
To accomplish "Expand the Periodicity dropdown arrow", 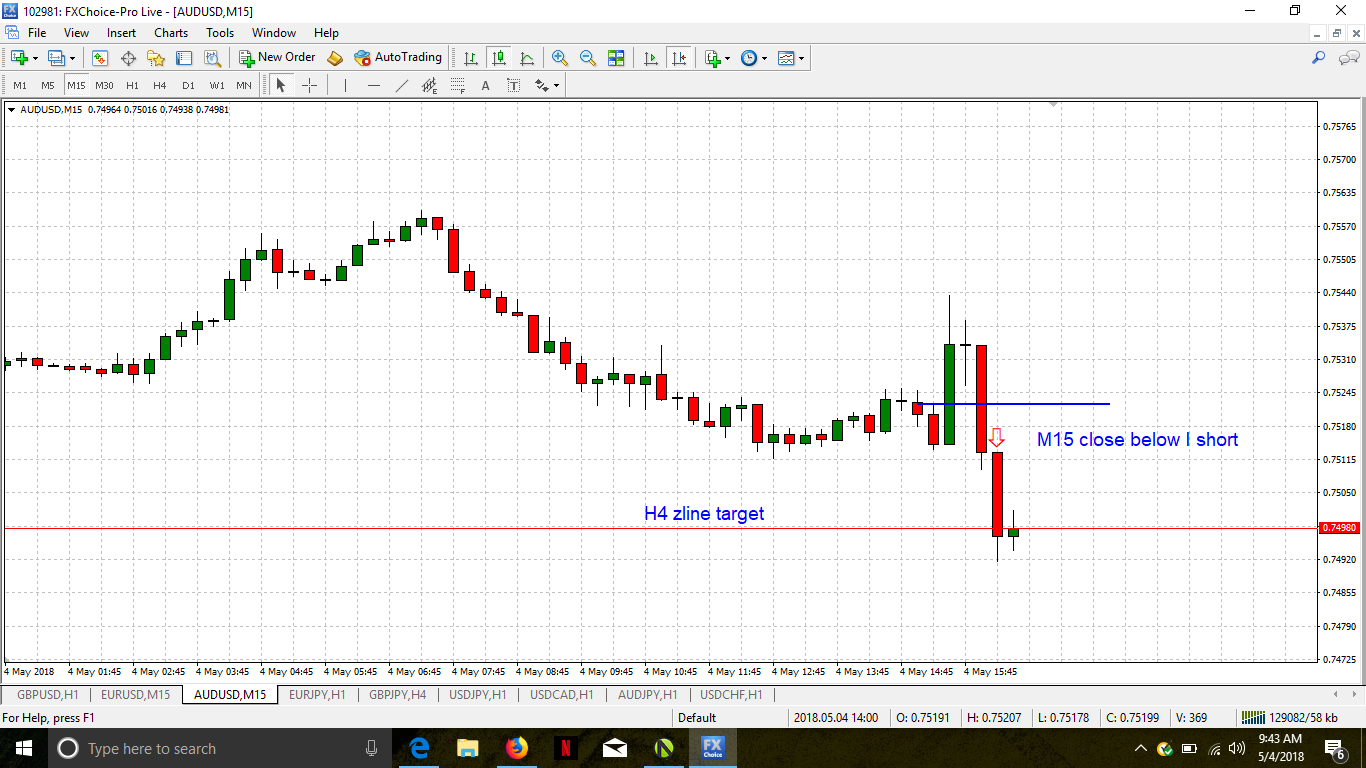I will tap(765, 58).
